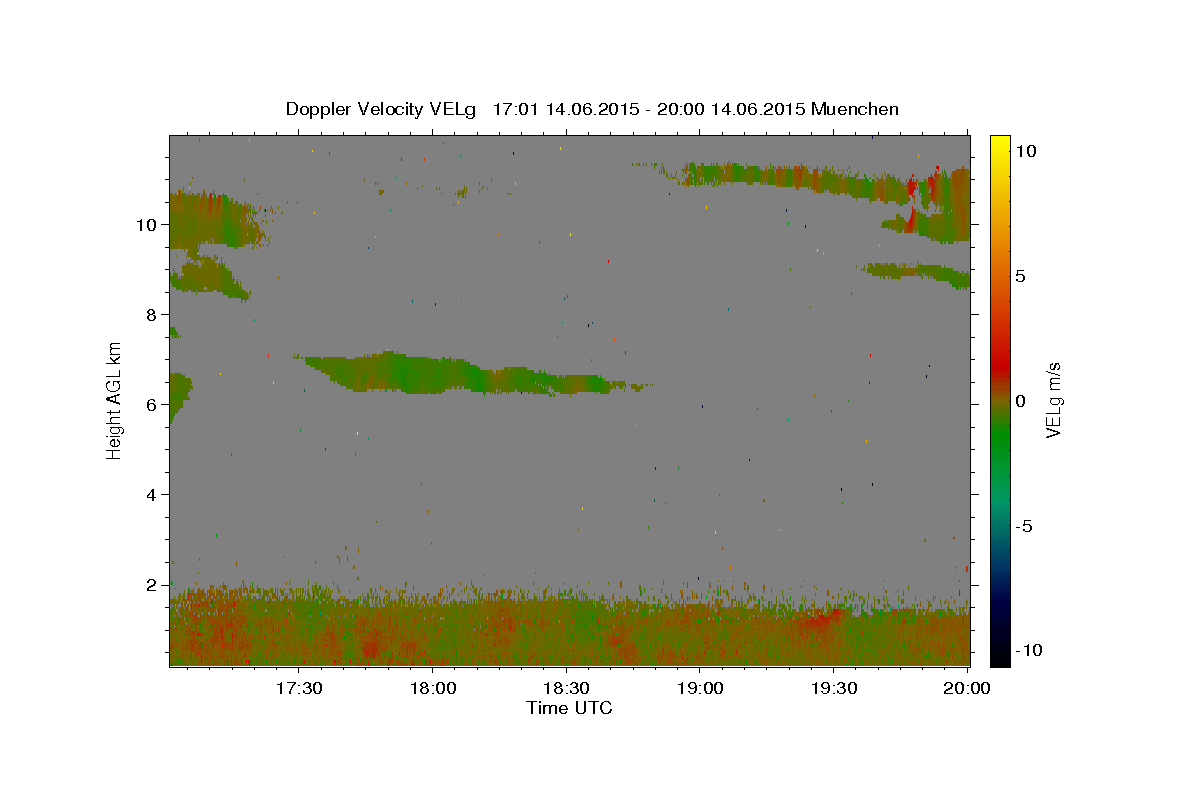Image resolution: width=1200 pixels, height=800 pixels.
Task: Click the 17:30 time tick label
Action: click(299, 689)
